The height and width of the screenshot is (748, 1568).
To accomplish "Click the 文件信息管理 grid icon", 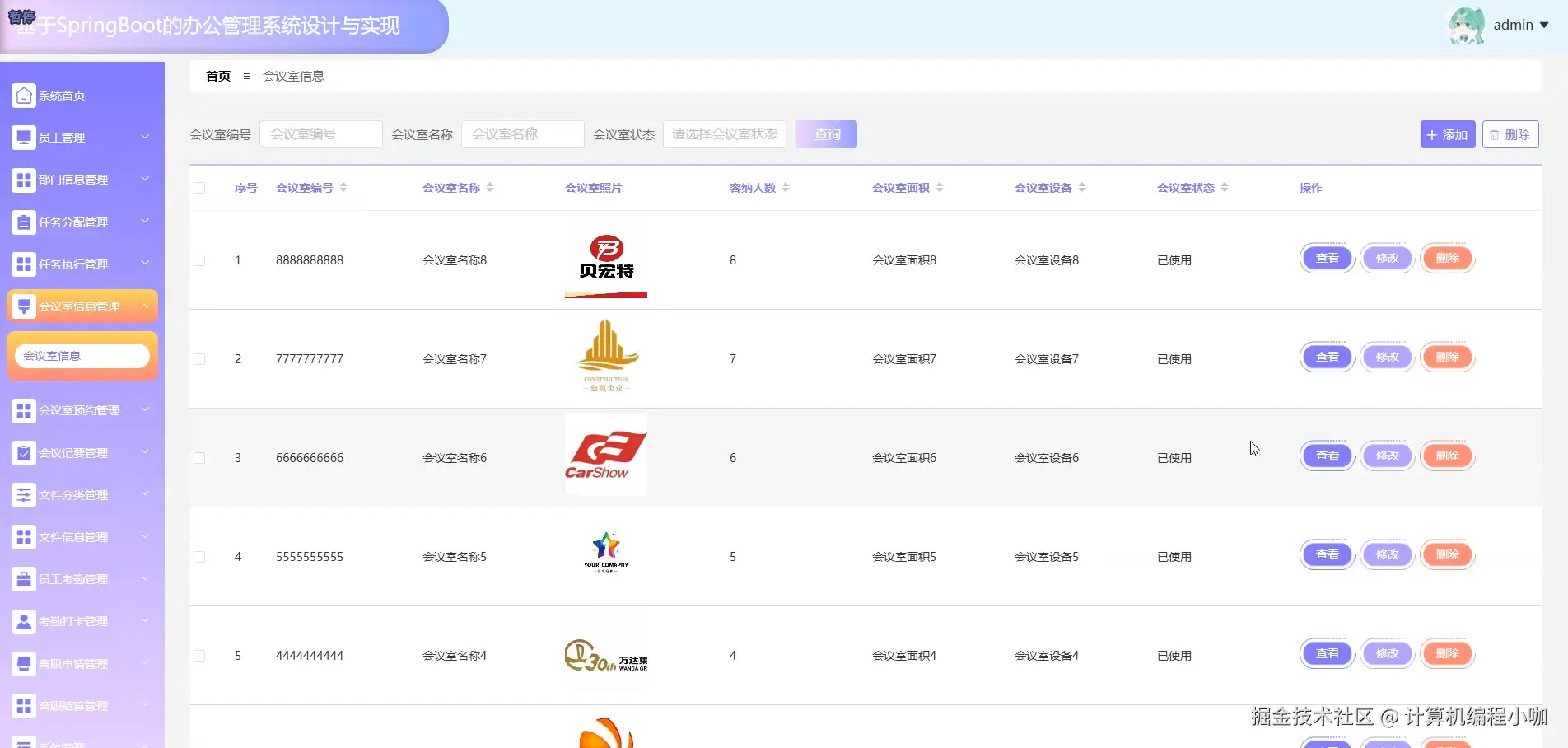I will [24, 537].
